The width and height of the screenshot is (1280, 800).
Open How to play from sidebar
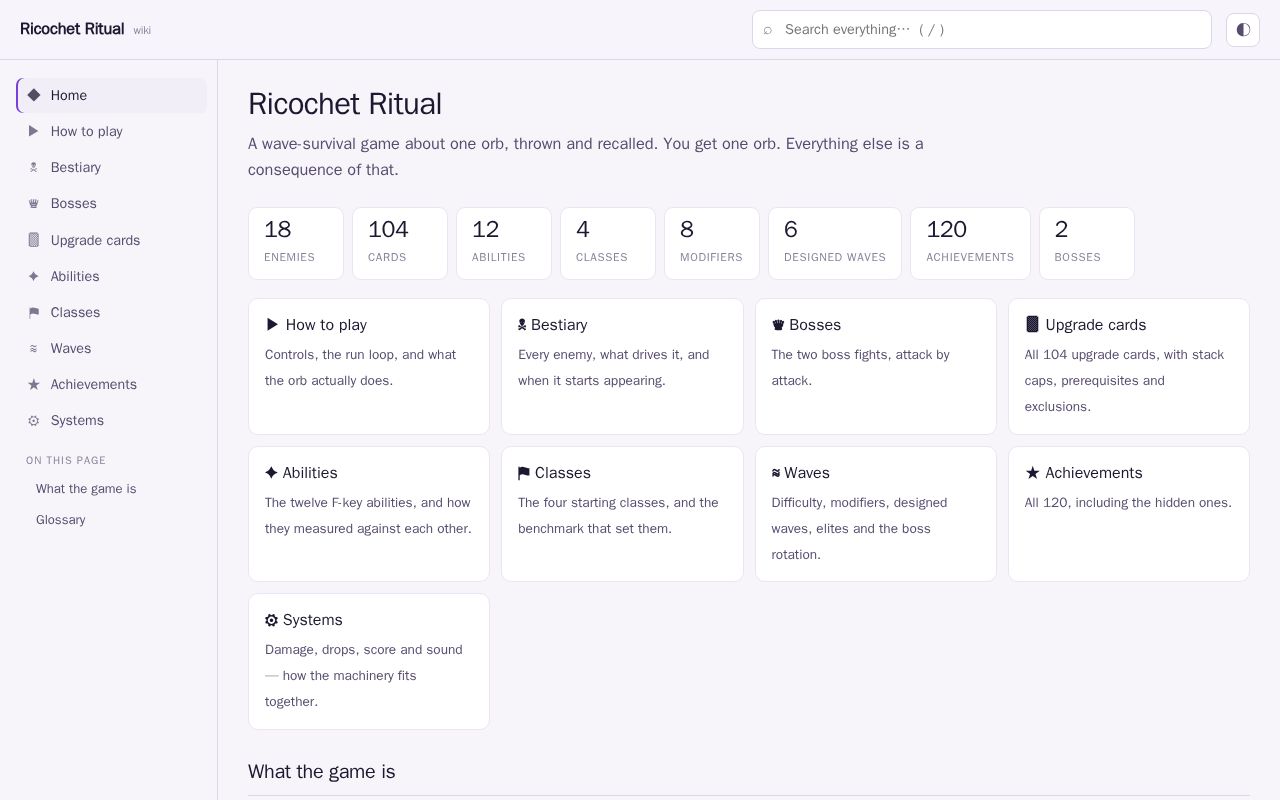click(112, 131)
